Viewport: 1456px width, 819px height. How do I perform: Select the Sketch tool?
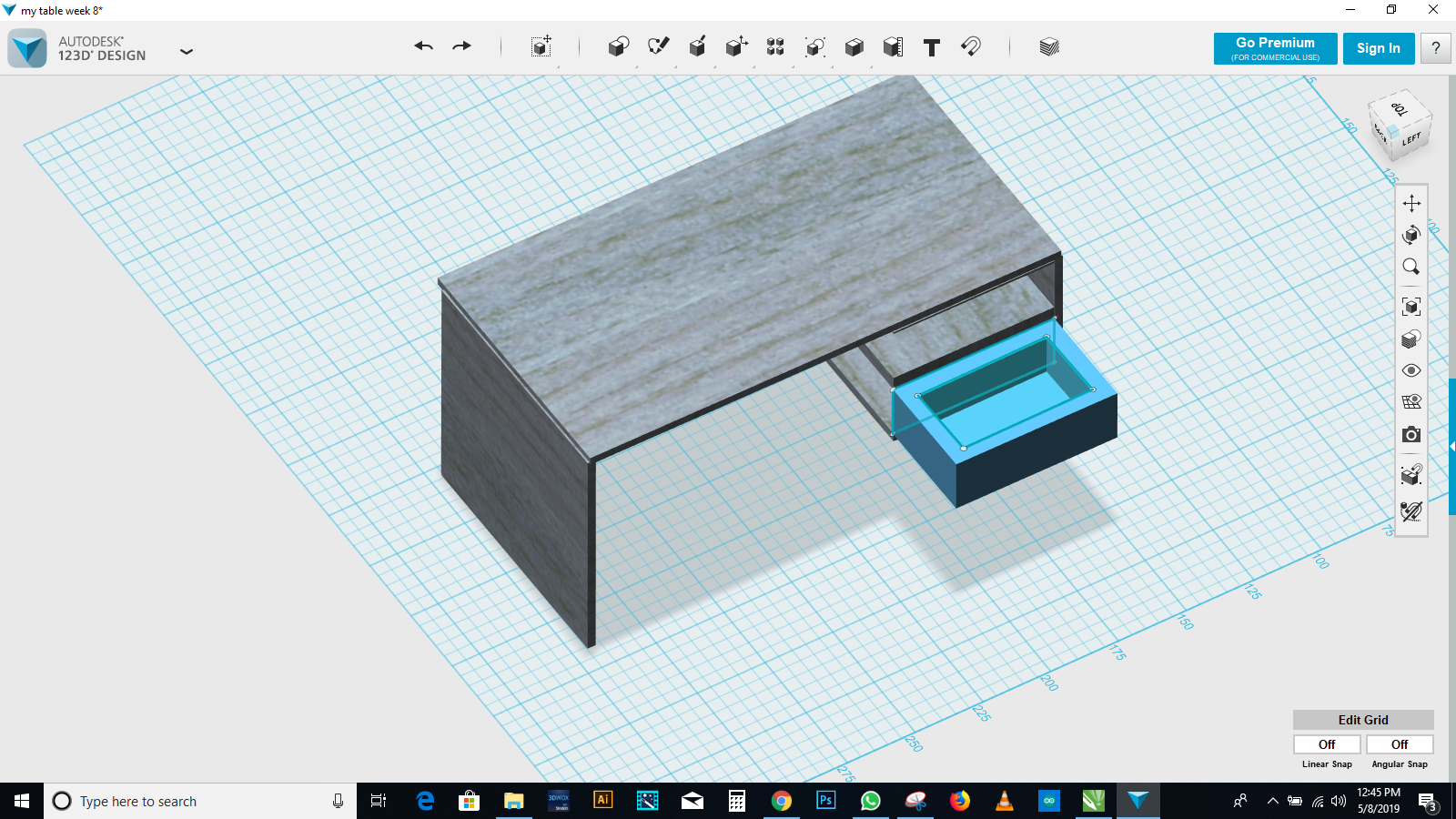(658, 46)
